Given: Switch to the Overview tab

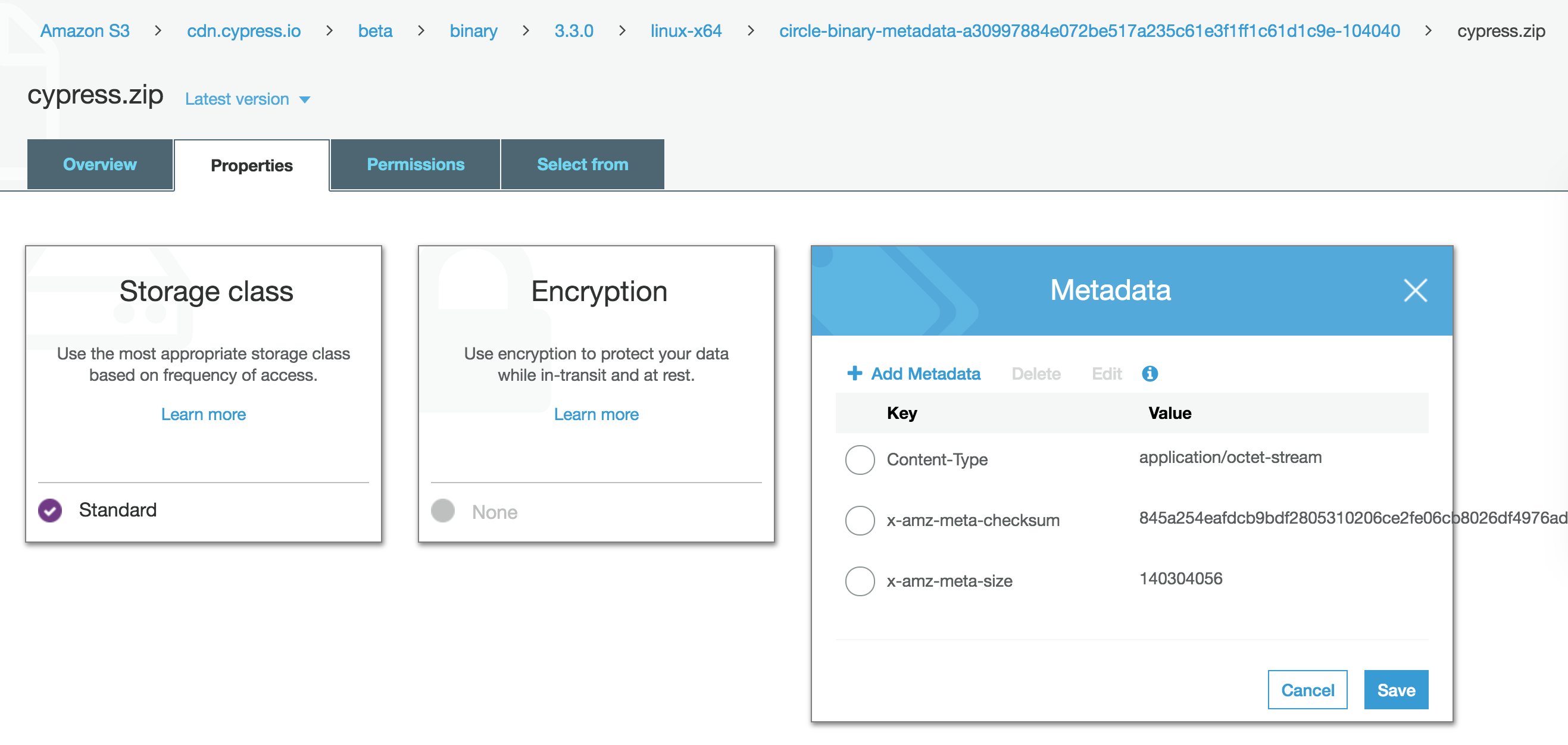Looking at the screenshot, I should click(x=100, y=164).
